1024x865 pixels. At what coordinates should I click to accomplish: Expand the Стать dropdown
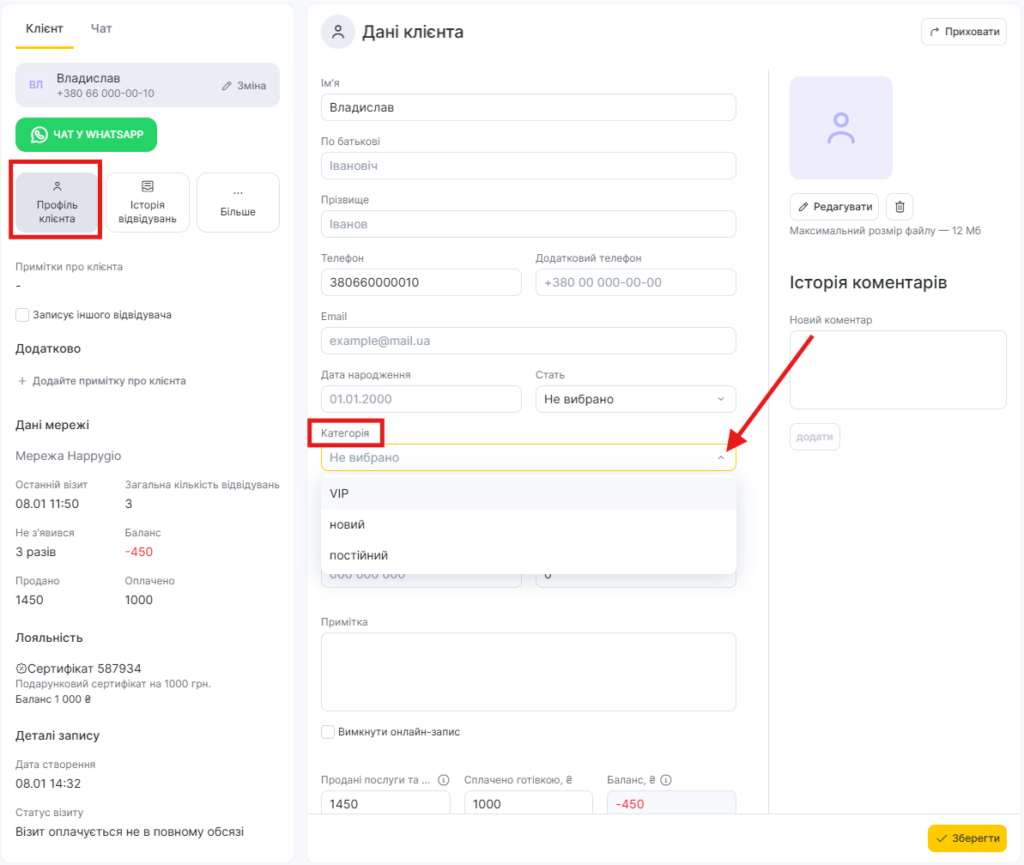635,399
